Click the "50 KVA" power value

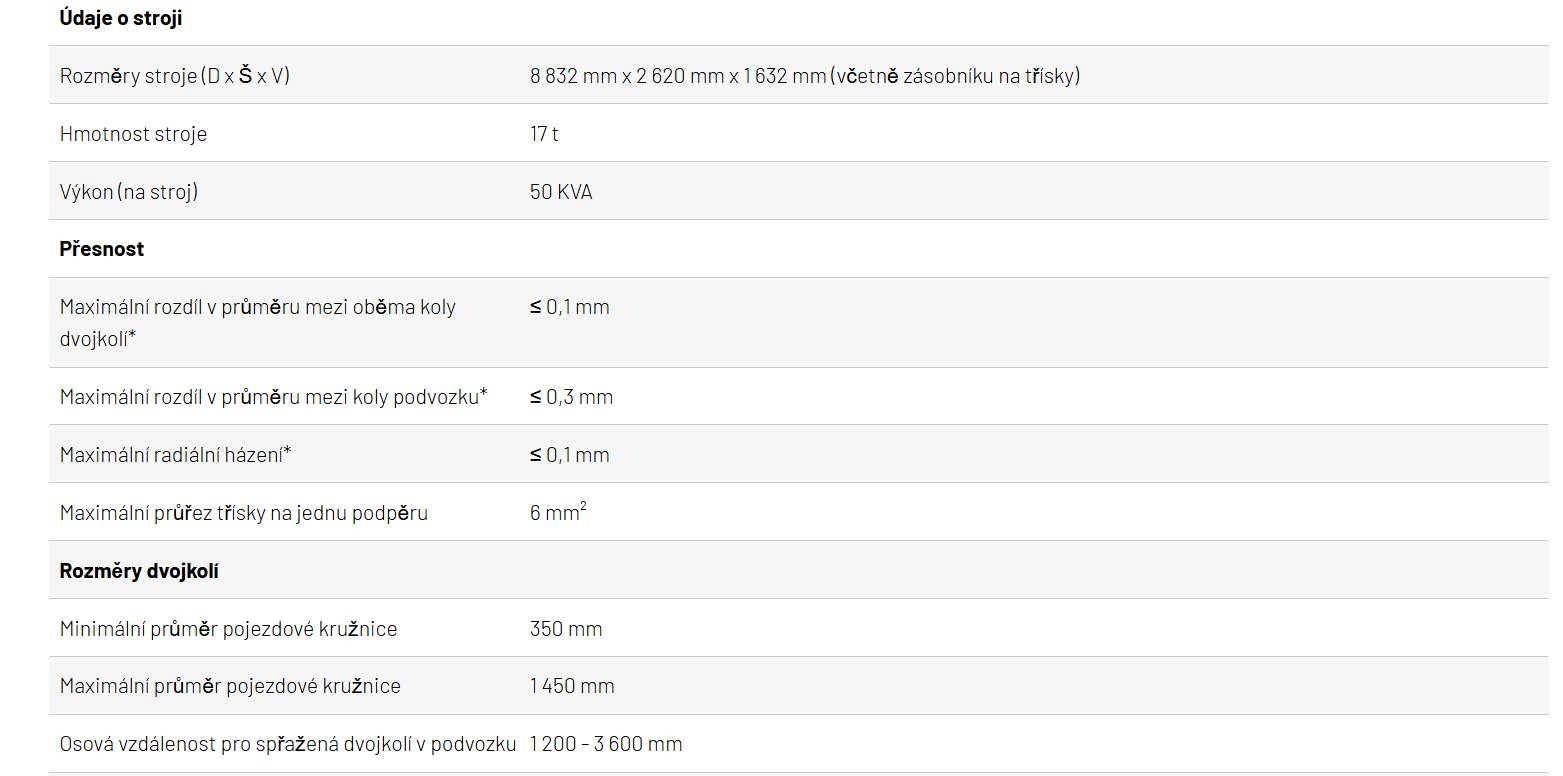coord(561,192)
